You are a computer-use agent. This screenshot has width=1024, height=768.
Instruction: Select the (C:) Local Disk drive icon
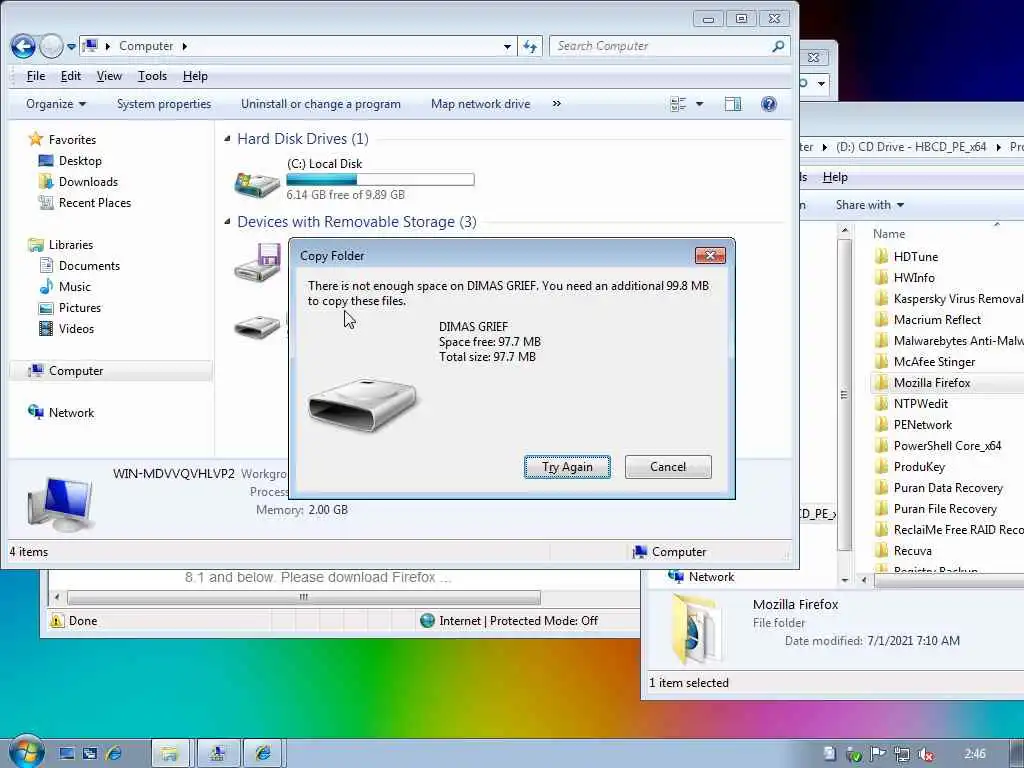(257, 184)
